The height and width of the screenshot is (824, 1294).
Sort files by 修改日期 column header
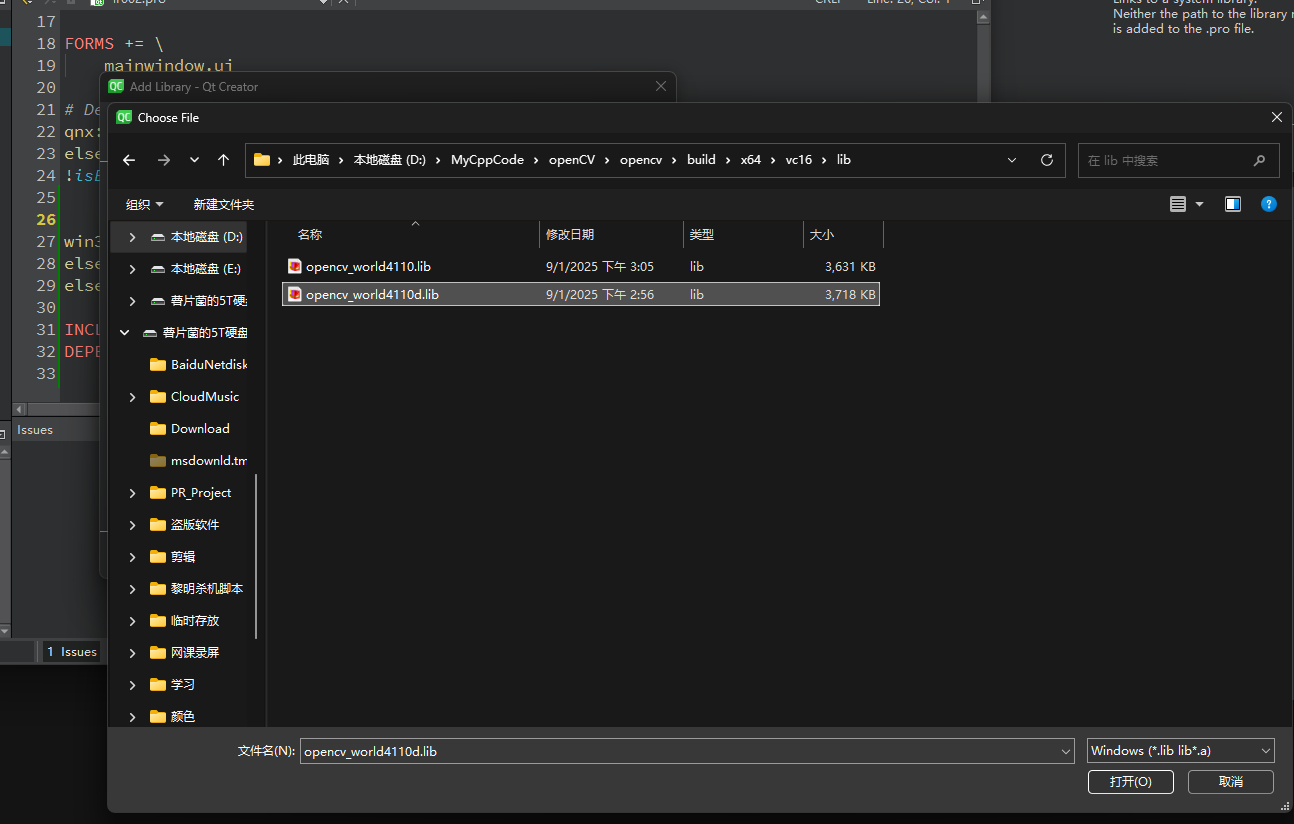click(x=570, y=234)
